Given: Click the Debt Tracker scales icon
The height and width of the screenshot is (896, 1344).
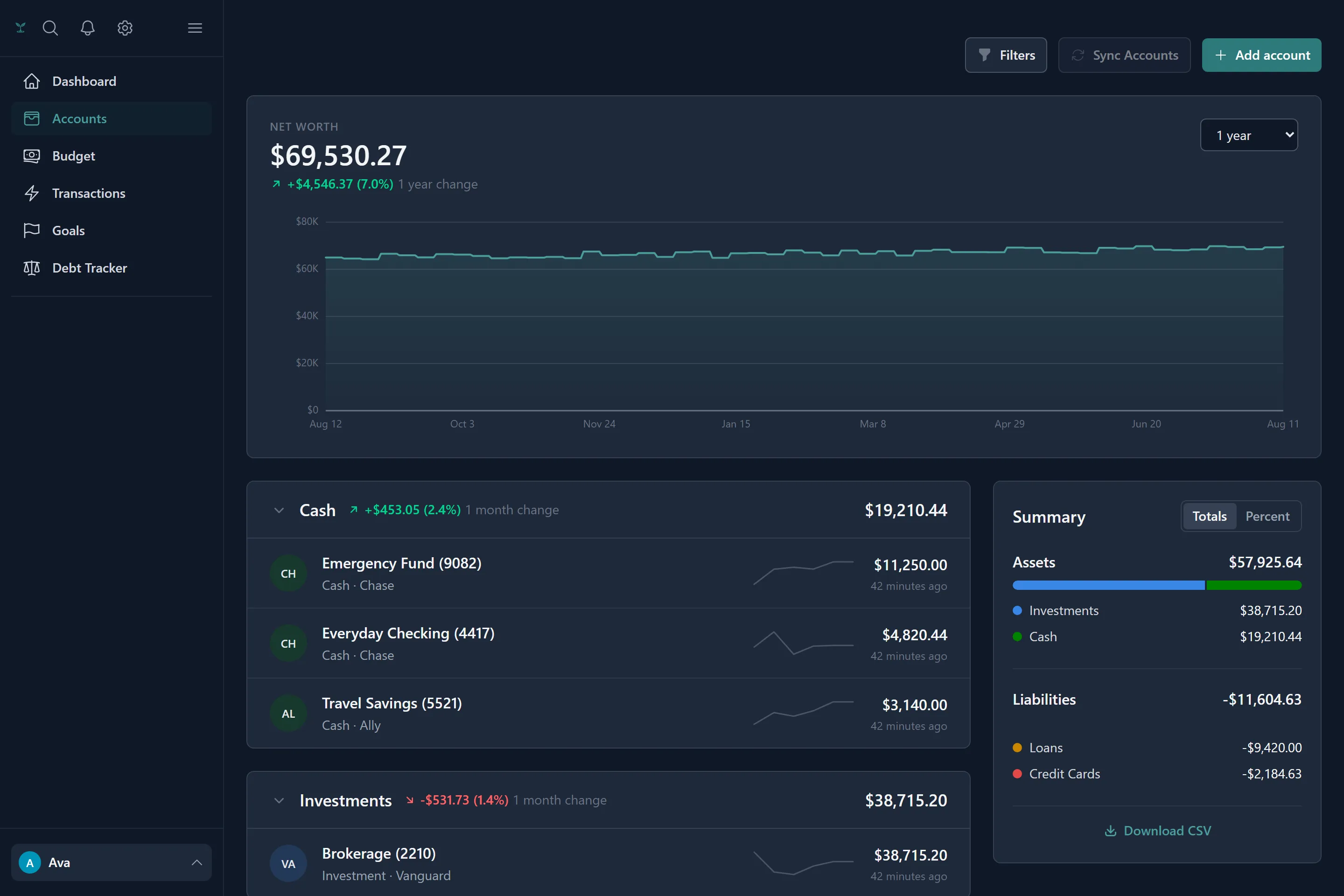Looking at the screenshot, I should 31,268.
